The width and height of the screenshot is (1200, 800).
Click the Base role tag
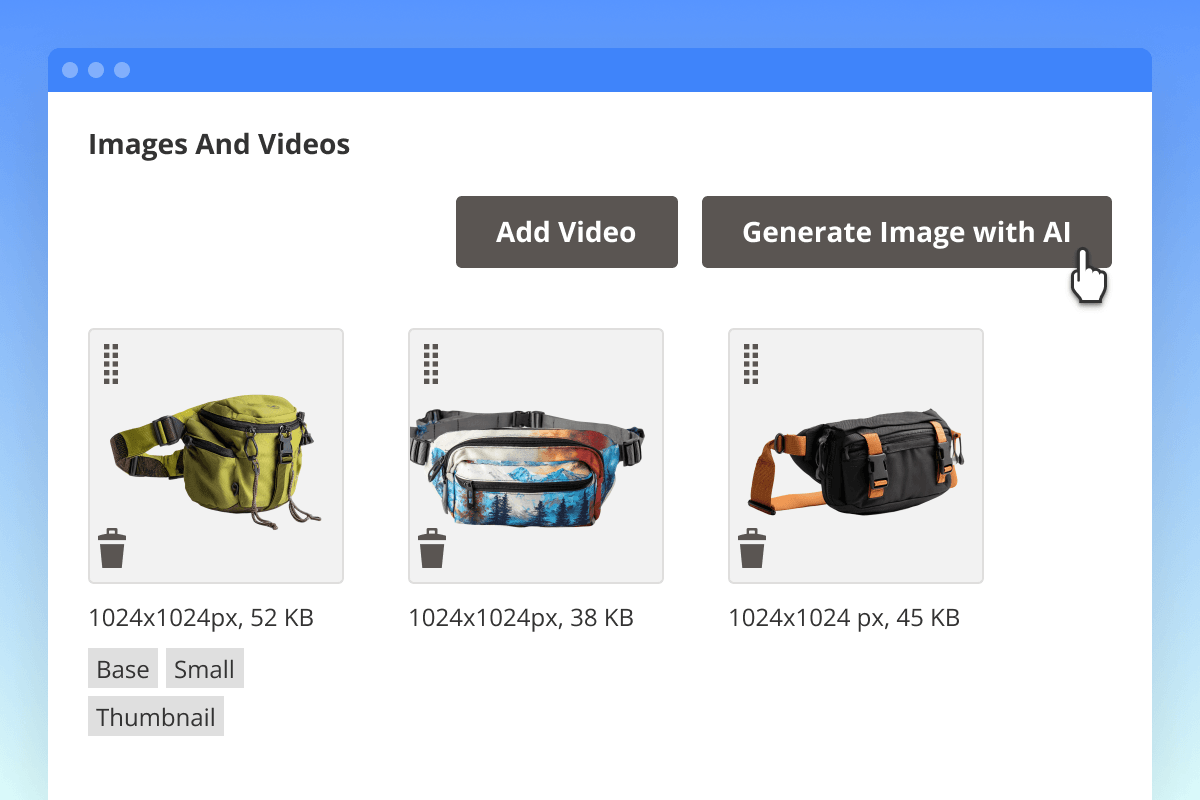tap(123, 669)
